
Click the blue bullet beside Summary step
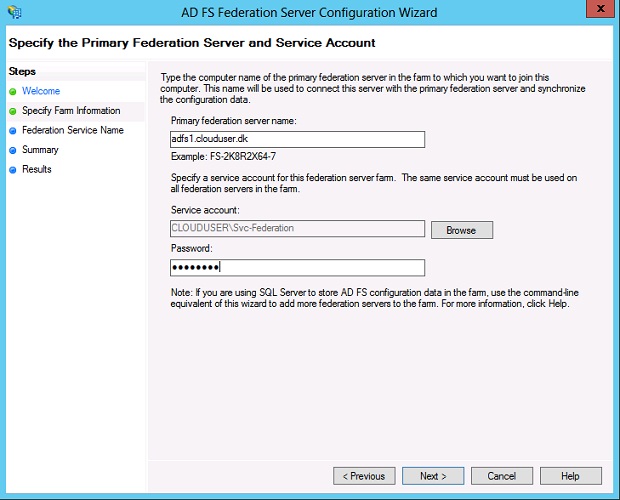(13, 151)
